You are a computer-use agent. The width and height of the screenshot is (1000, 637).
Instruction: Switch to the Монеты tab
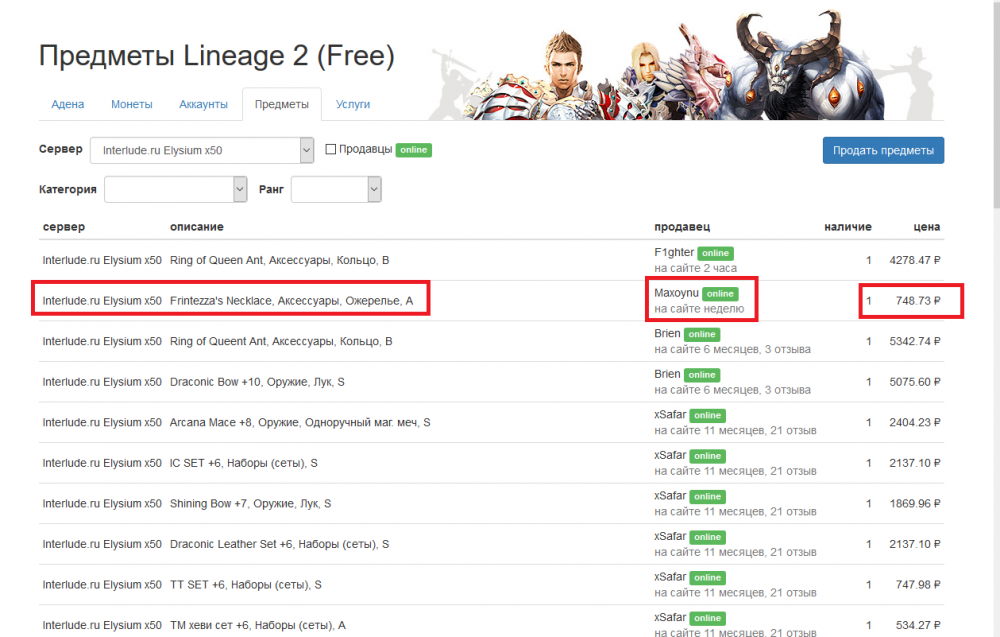(132, 104)
